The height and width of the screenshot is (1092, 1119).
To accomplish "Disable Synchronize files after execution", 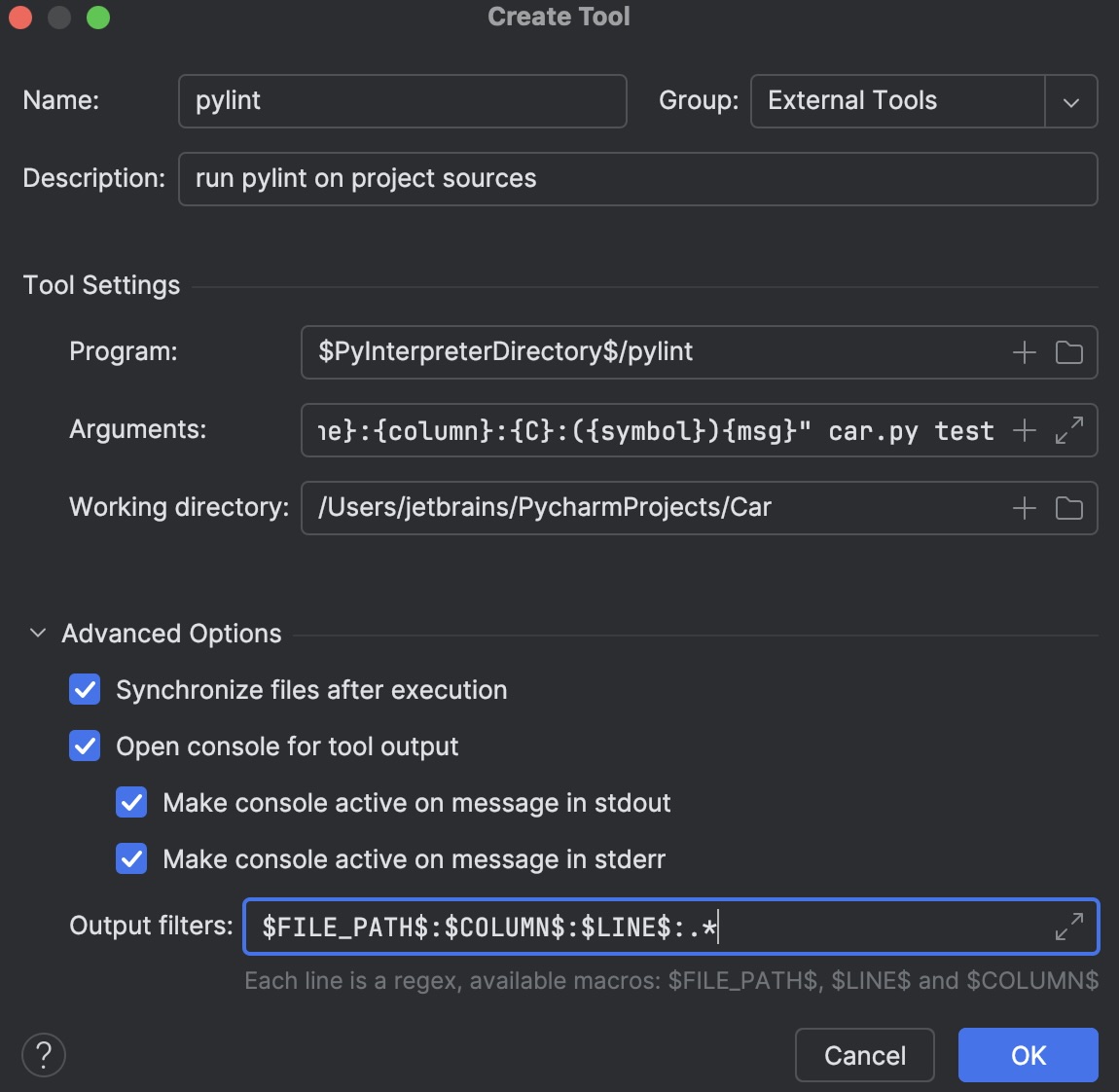I will pyautogui.click(x=85, y=689).
